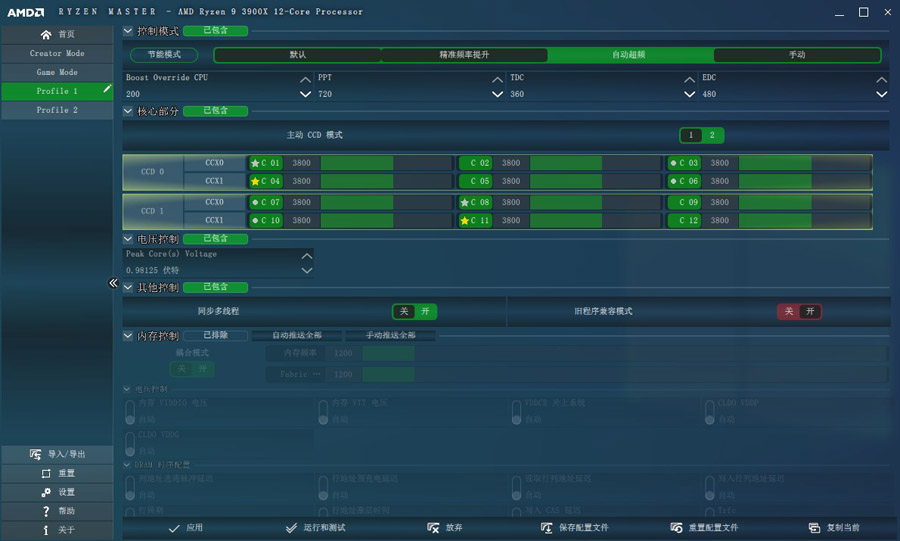
Task: Open Creator Mode profile
Action: 57,53
